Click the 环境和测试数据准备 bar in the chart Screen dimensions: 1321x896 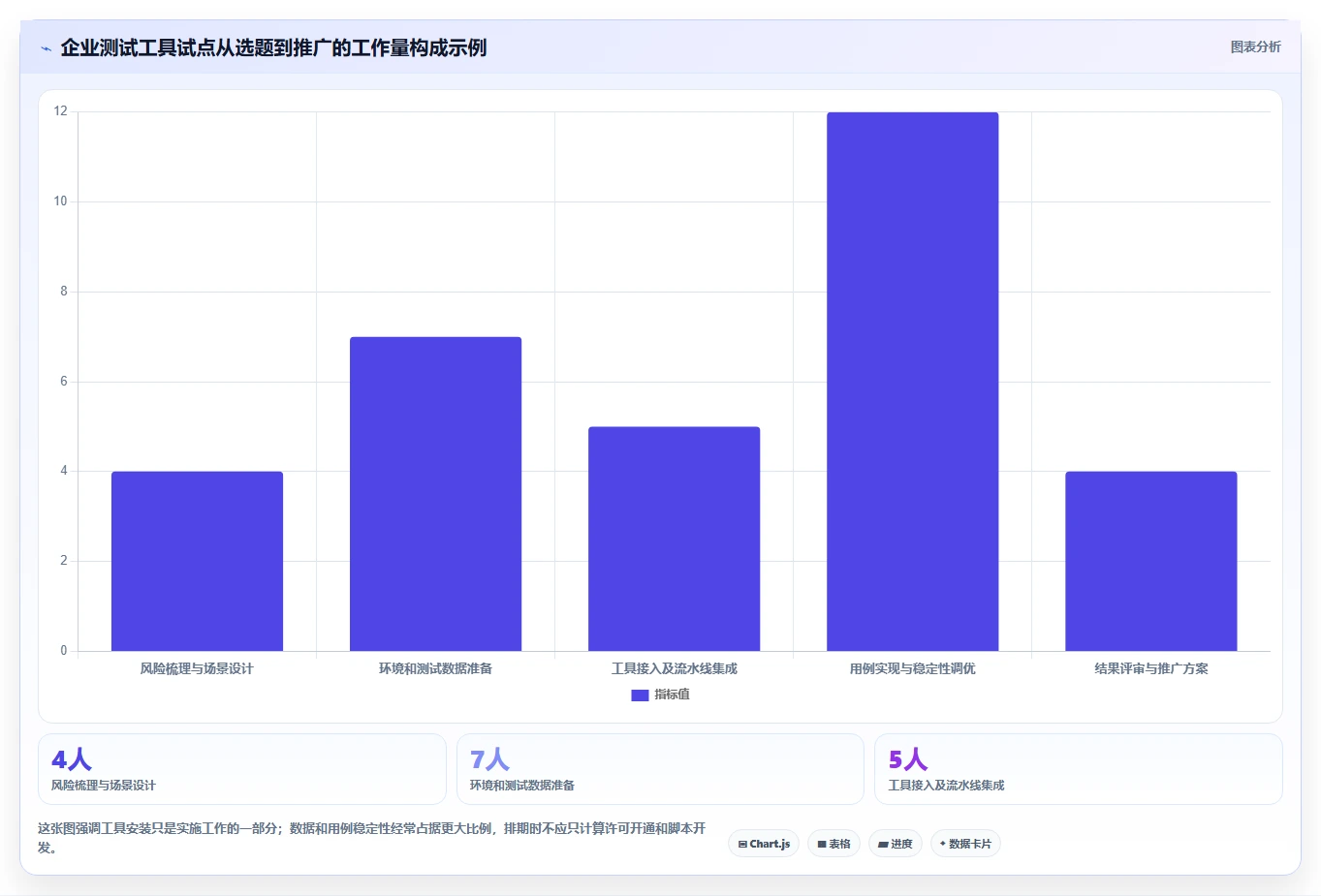click(435, 494)
